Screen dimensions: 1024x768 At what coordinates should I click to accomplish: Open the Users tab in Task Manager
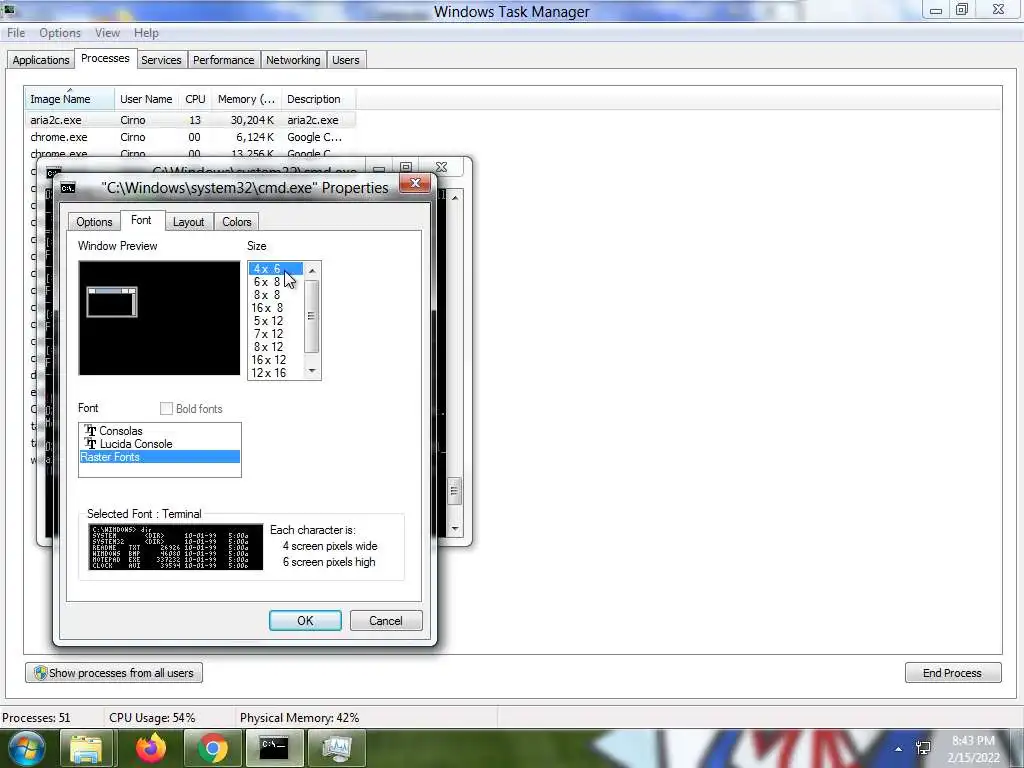click(x=345, y=60)
